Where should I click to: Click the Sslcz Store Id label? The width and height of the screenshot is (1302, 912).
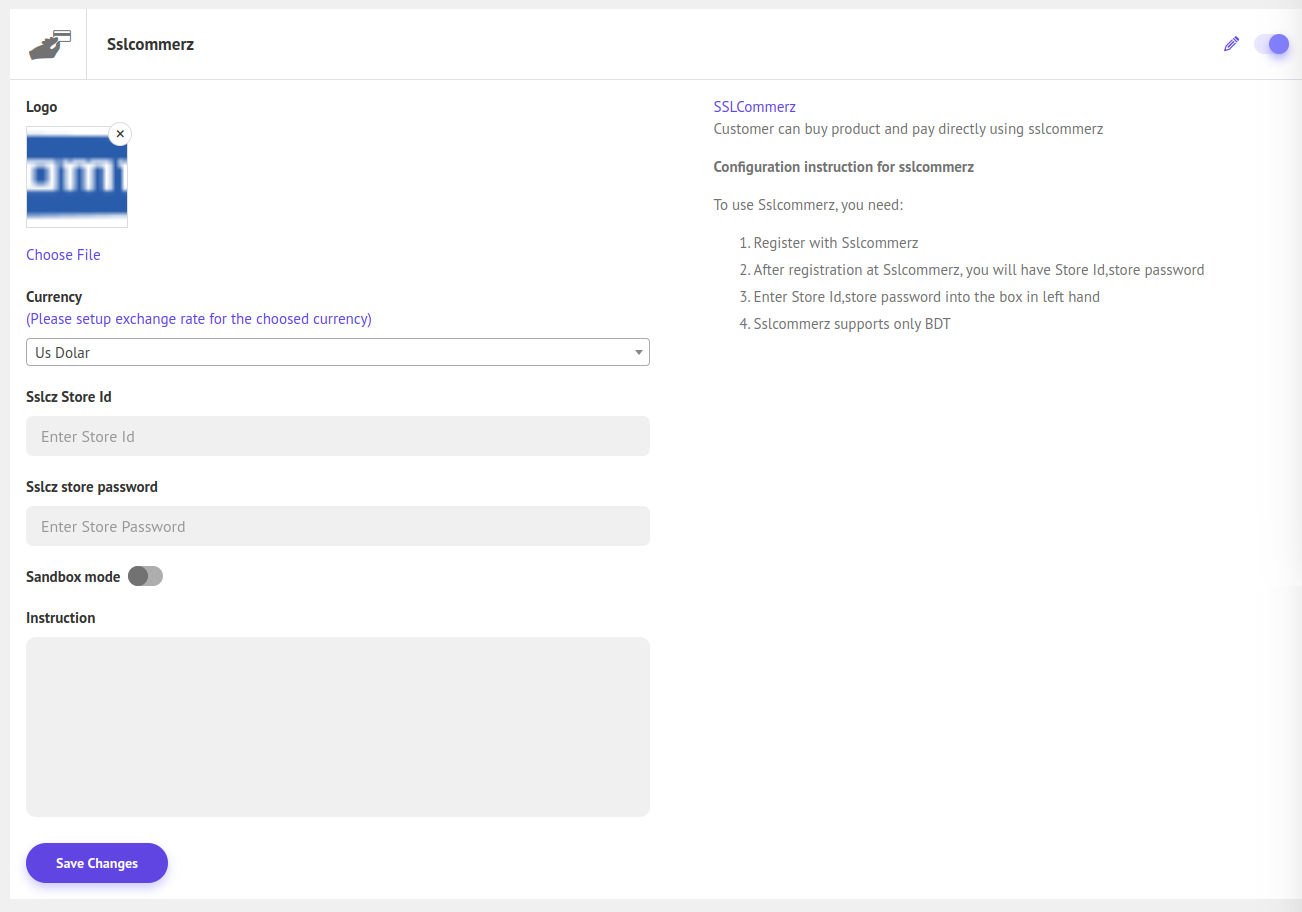tap(69, 397)
